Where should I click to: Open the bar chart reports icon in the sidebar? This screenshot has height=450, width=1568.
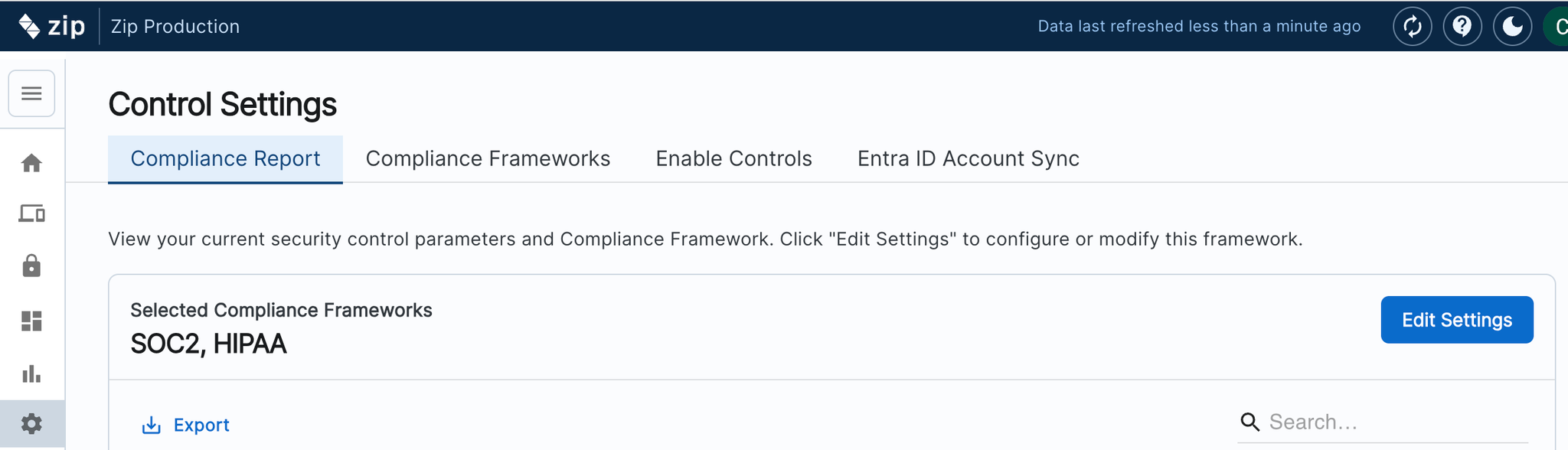coord(31,374)
